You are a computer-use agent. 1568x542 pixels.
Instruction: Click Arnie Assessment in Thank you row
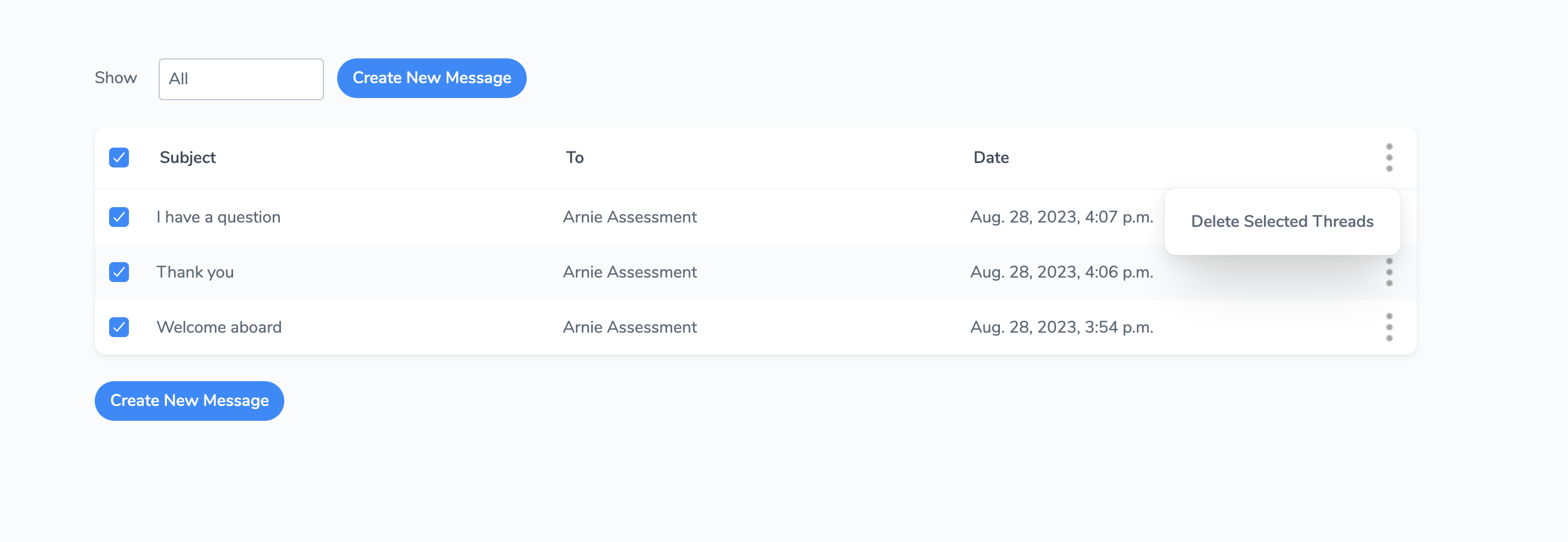629,272
